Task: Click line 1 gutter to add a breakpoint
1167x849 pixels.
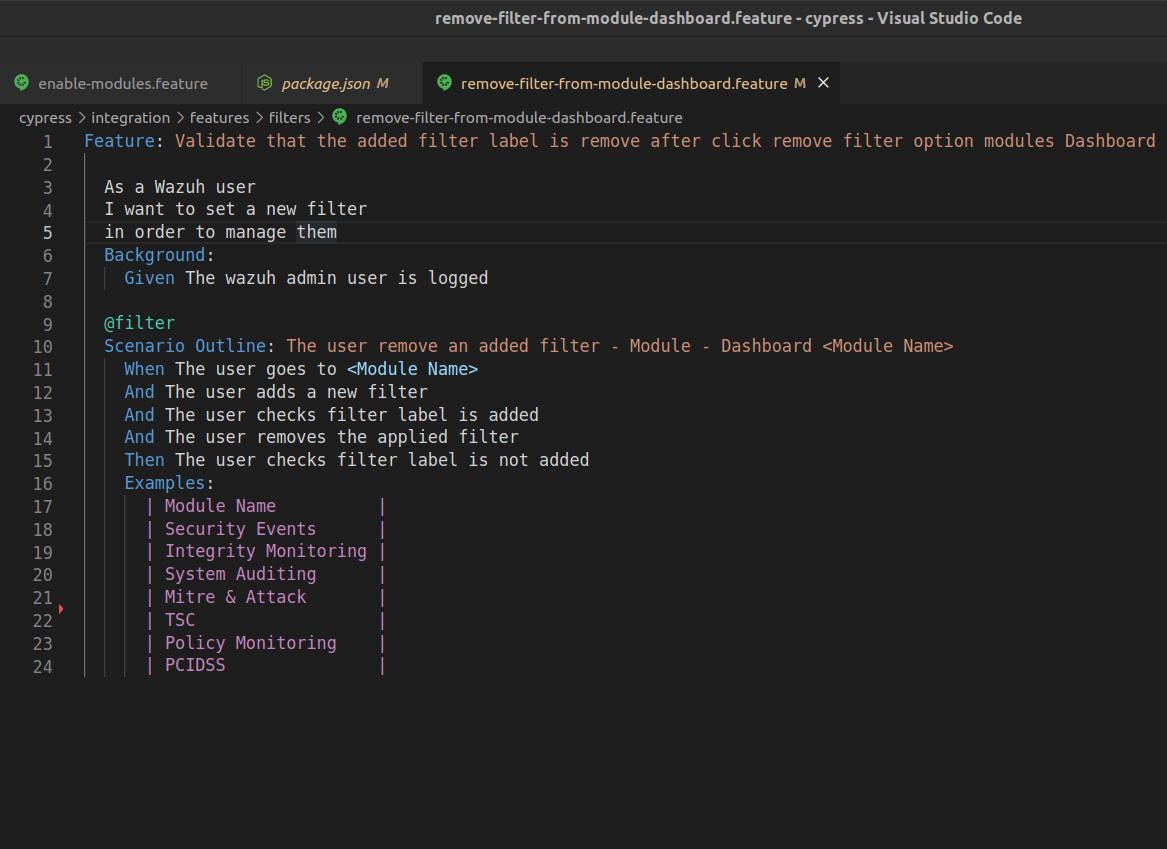Action: pos(61,141)
